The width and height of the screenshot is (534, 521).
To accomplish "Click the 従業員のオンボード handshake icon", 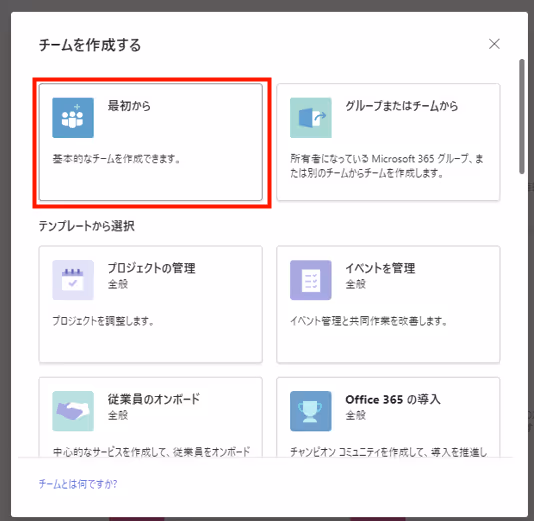I will pos(73,411).
